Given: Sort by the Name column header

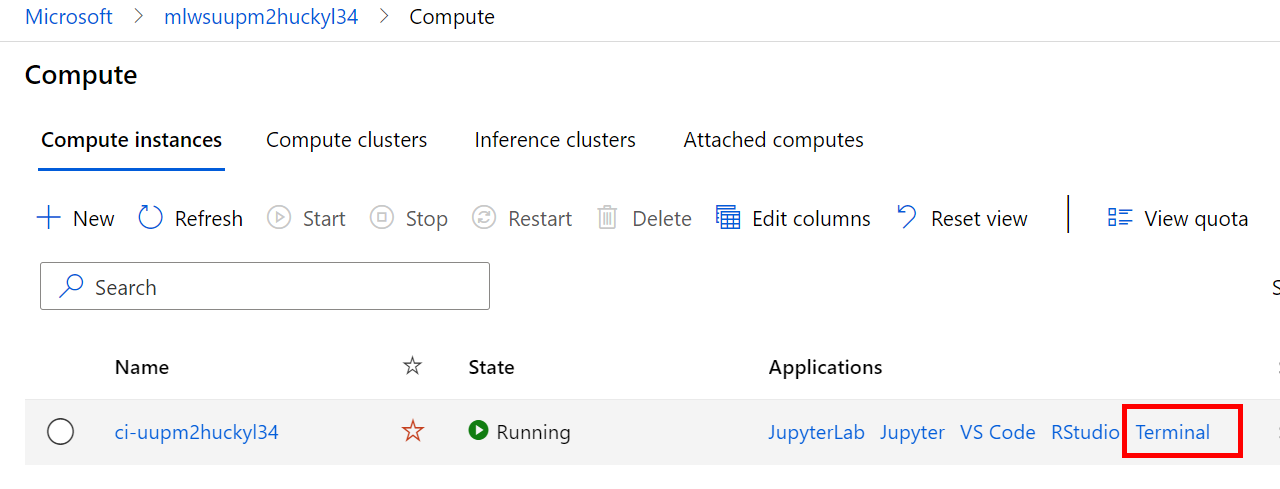Looking at the screenshot, I should [142, 367].
